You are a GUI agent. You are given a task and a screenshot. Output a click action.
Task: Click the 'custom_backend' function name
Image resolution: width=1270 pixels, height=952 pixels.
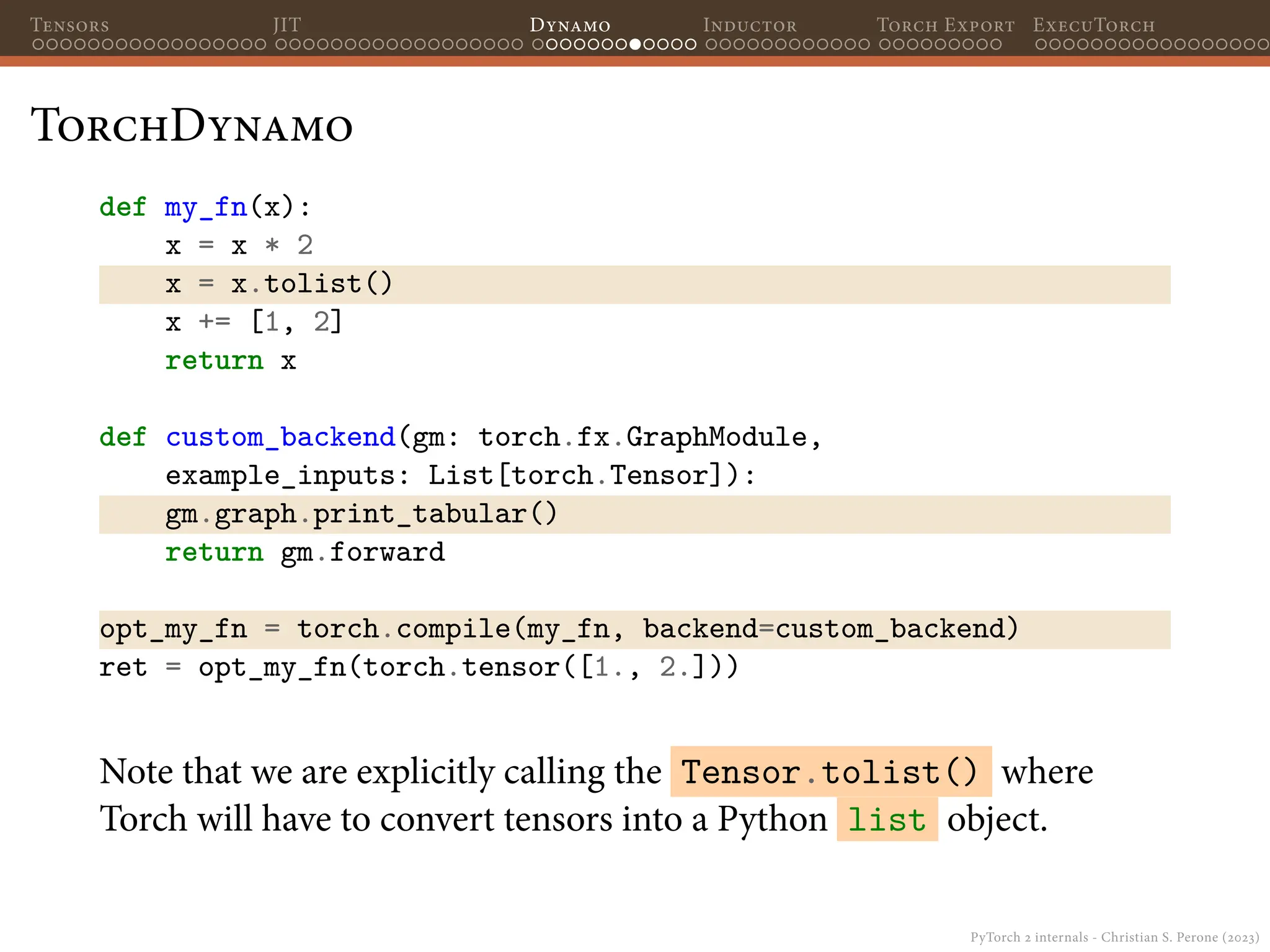pyautogui.click(x=280, y=438)
